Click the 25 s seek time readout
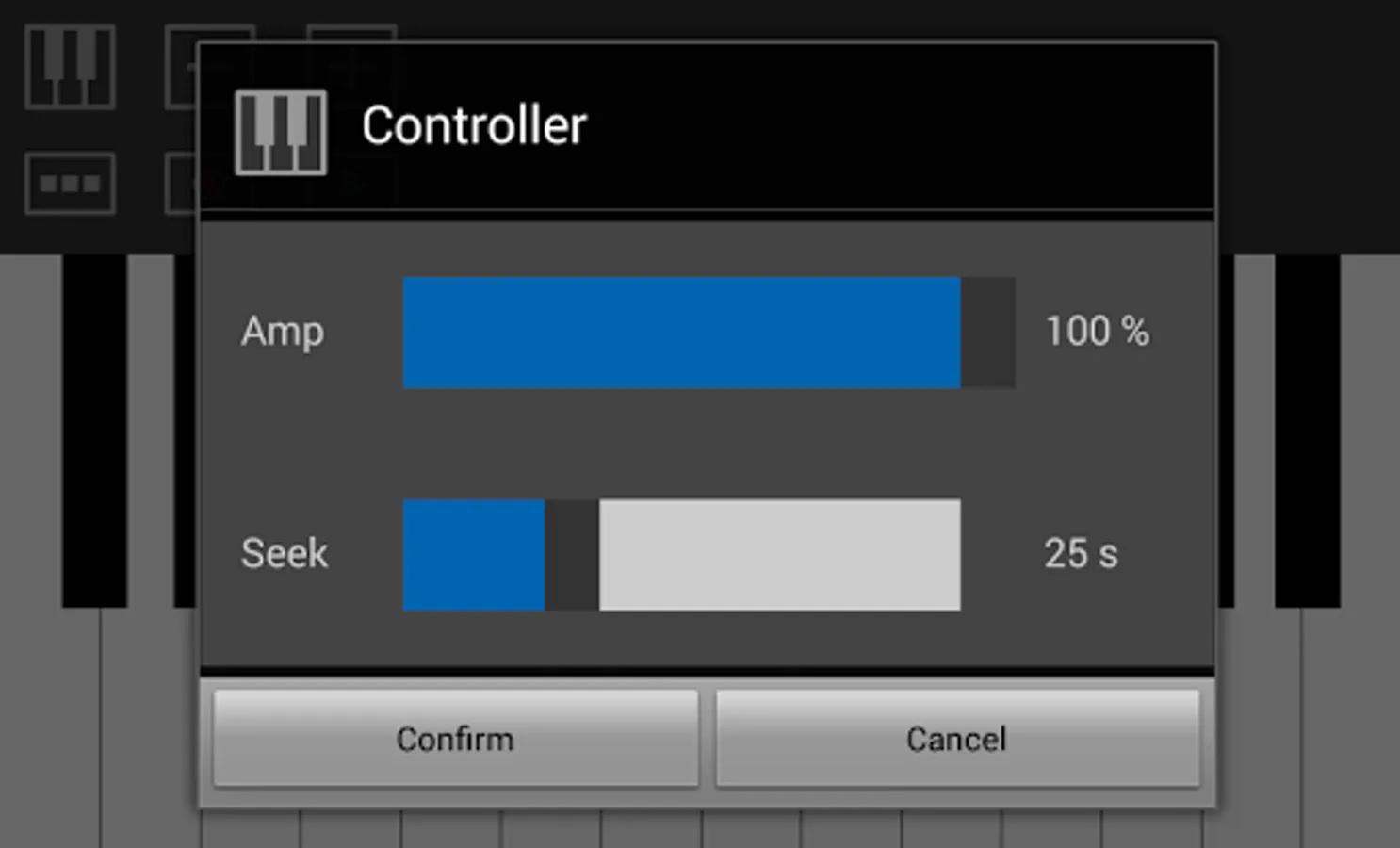Image resolution: width=1400 pixels, height=848 pixels. pyautogui.click(x=1081, y=554)
